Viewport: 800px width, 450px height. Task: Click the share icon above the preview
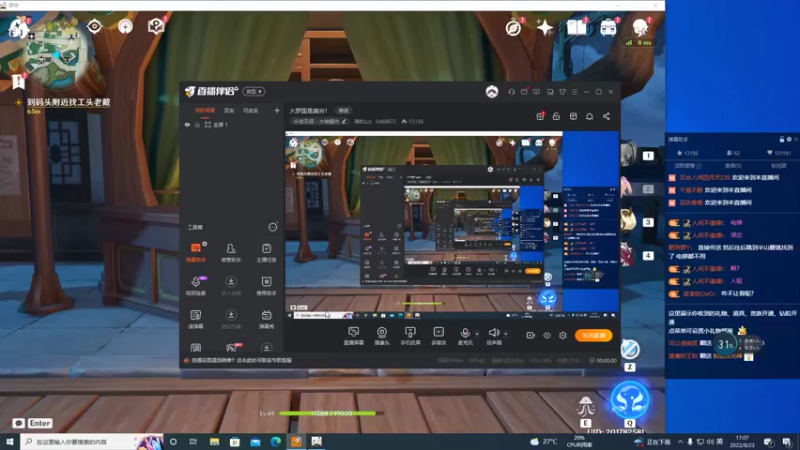tap(606, 116)
